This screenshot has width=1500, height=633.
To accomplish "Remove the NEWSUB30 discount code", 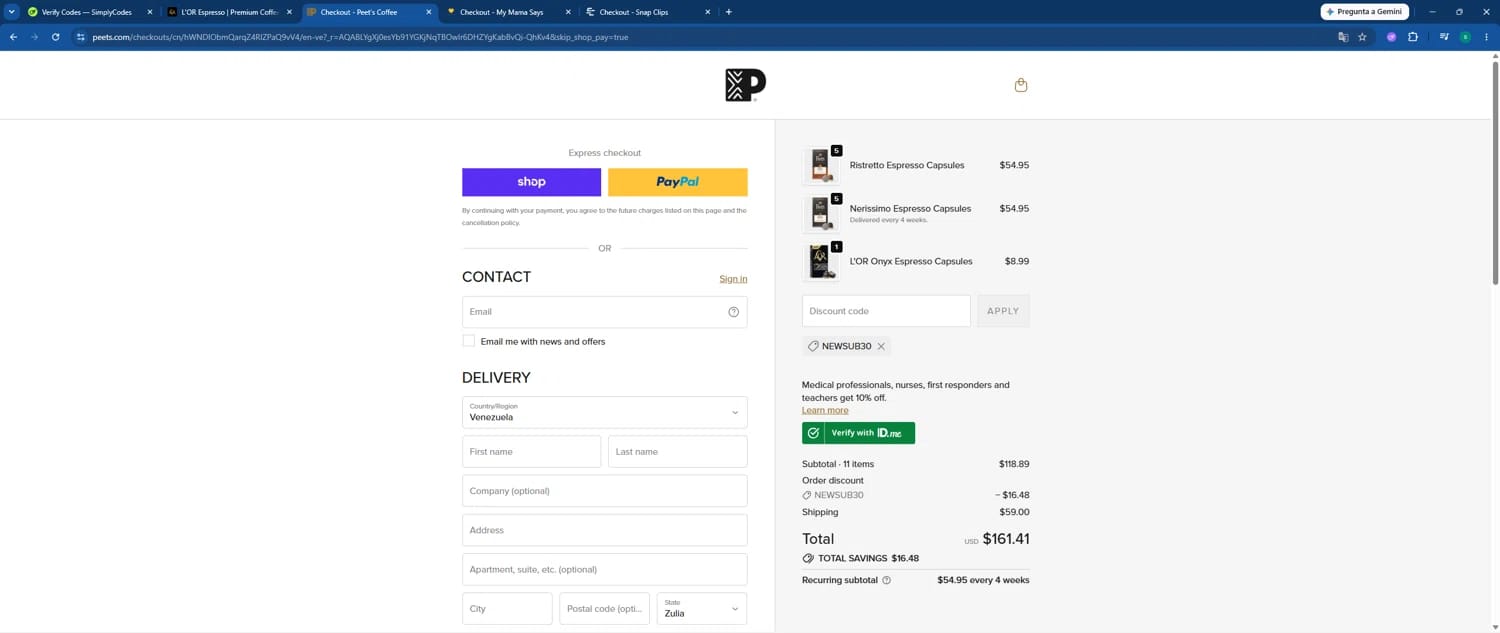I will pos(881,346).
